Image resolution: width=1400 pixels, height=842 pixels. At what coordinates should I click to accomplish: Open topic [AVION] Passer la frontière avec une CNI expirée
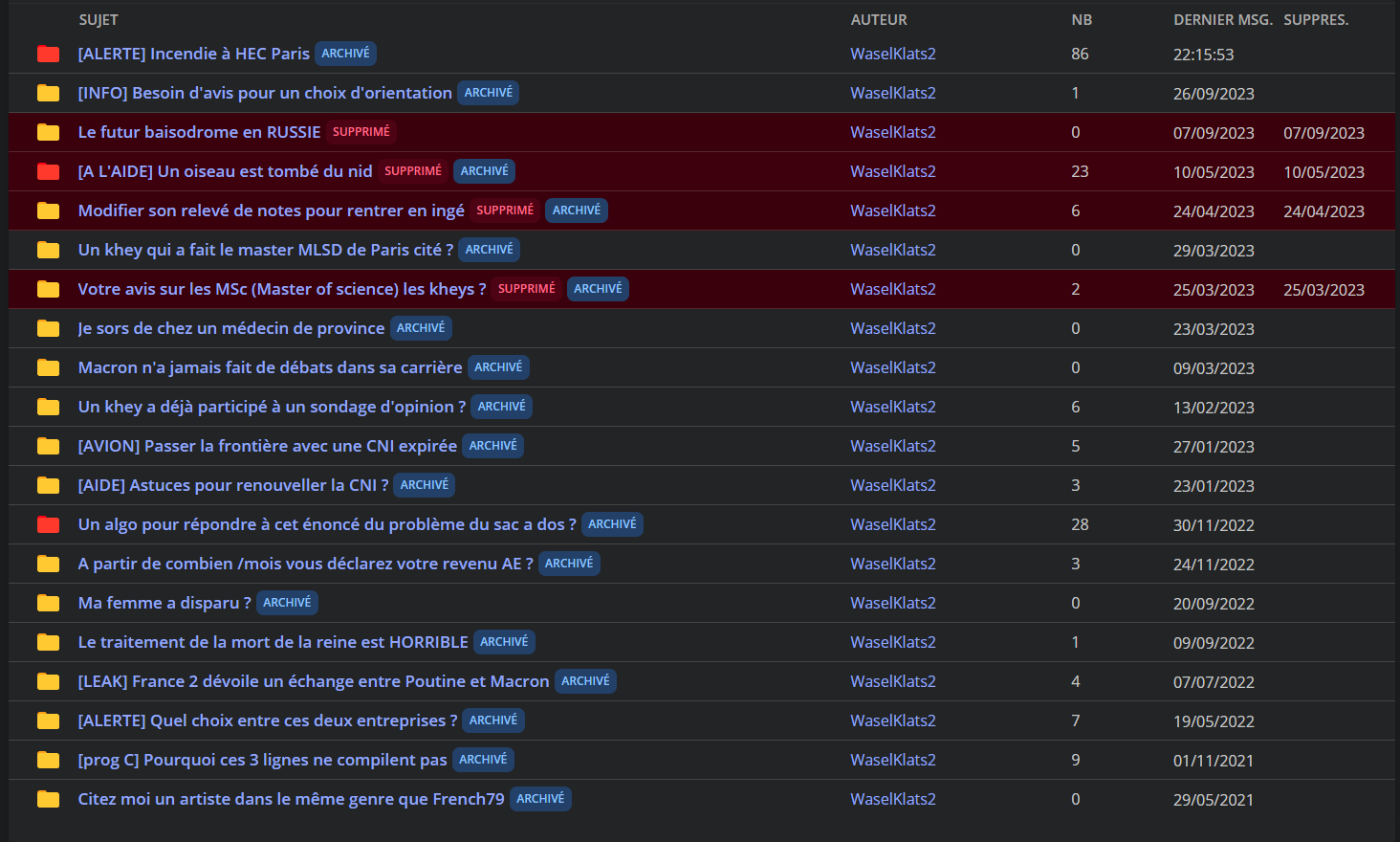point(268,446)
